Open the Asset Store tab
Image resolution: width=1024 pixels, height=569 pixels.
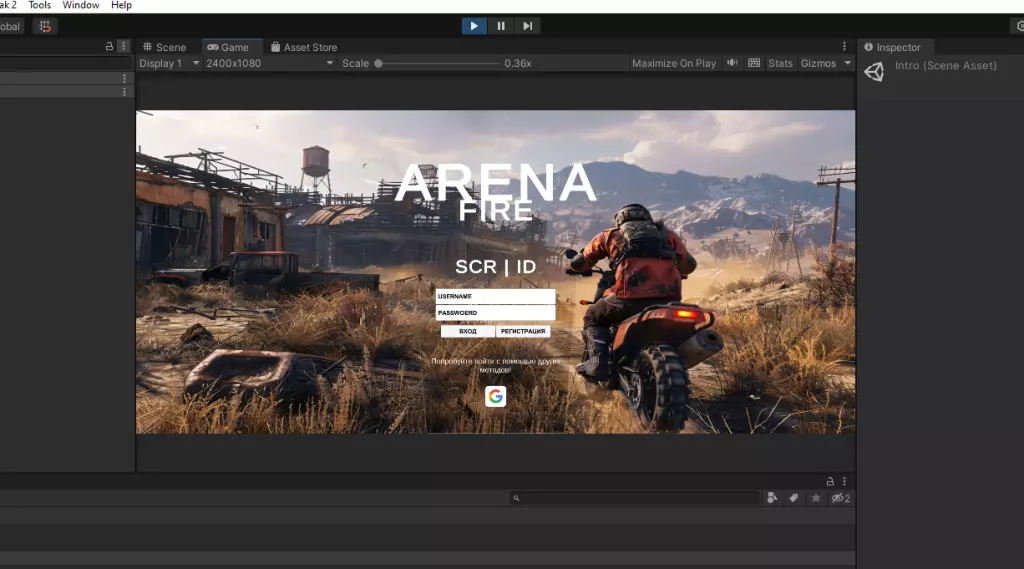click(304, 47)
